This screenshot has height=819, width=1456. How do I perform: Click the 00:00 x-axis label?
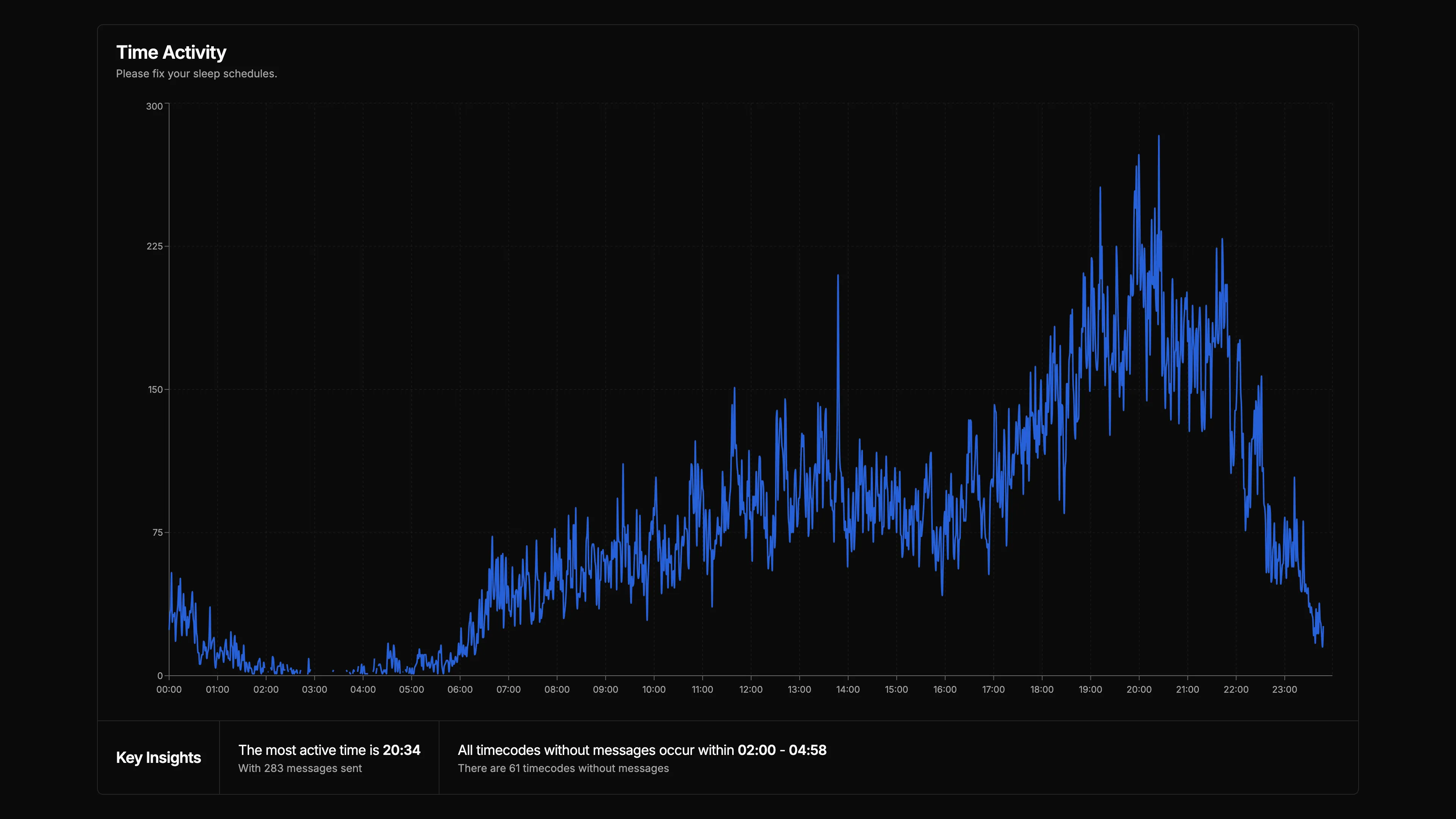tap(169, 690)
